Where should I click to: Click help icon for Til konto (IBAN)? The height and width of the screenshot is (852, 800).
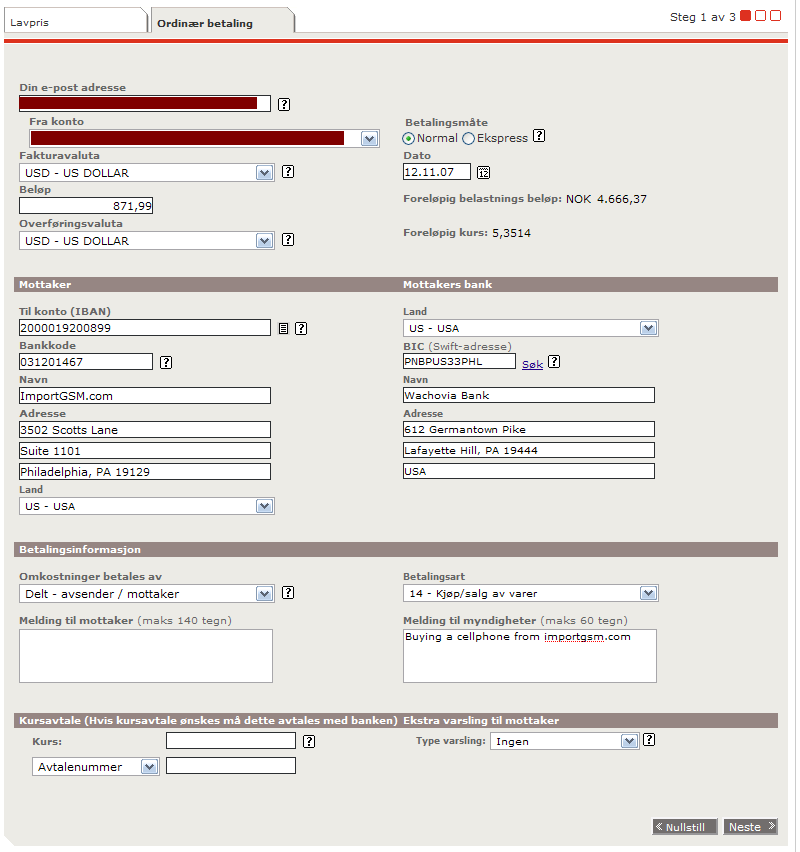click(x=301, y=328)
